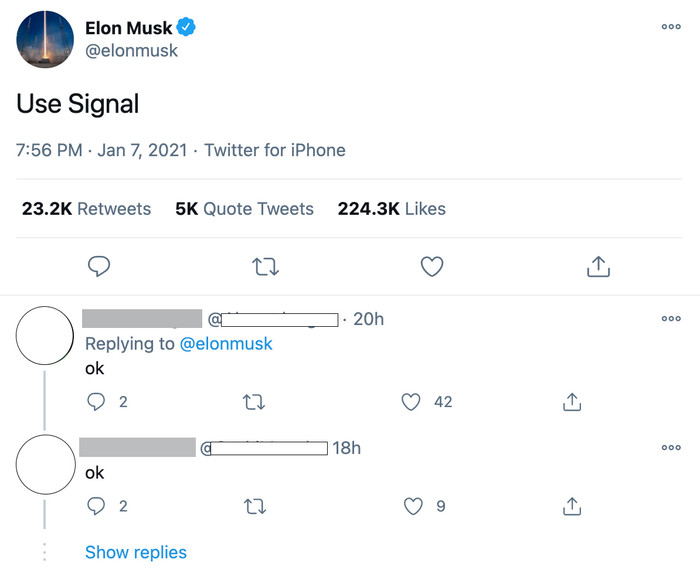Viewport: 700px width, 568px height.
Task: Retweet the 20h "ok" reply
Action: click(x=254, y=402)
